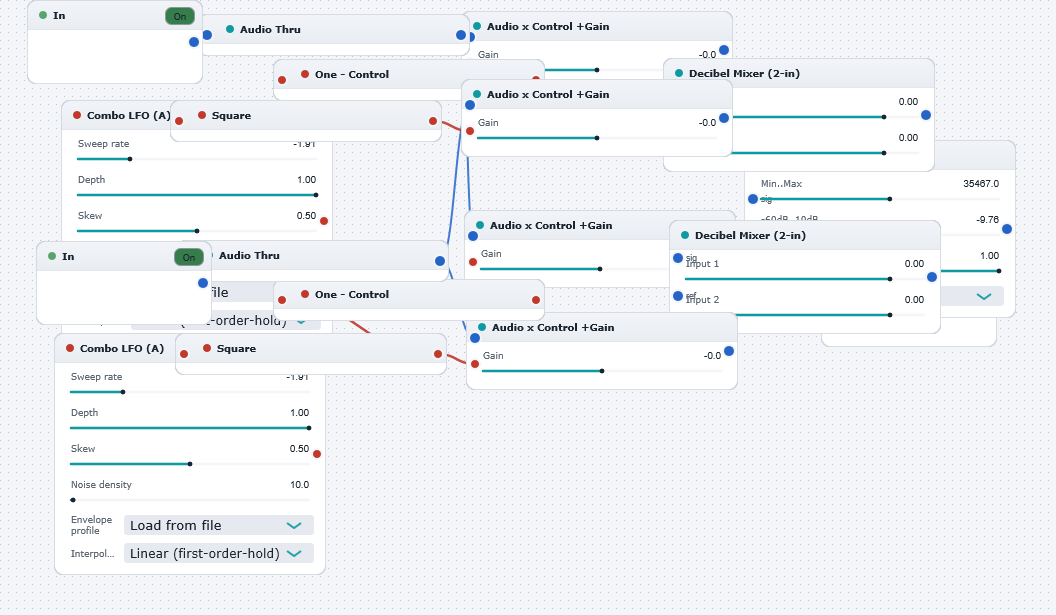Image resolution: width=1056 pixels, height=615 pixels.
Task: Adjust the Skew slider in lower Combo LFO
Action: pos(190,463)
